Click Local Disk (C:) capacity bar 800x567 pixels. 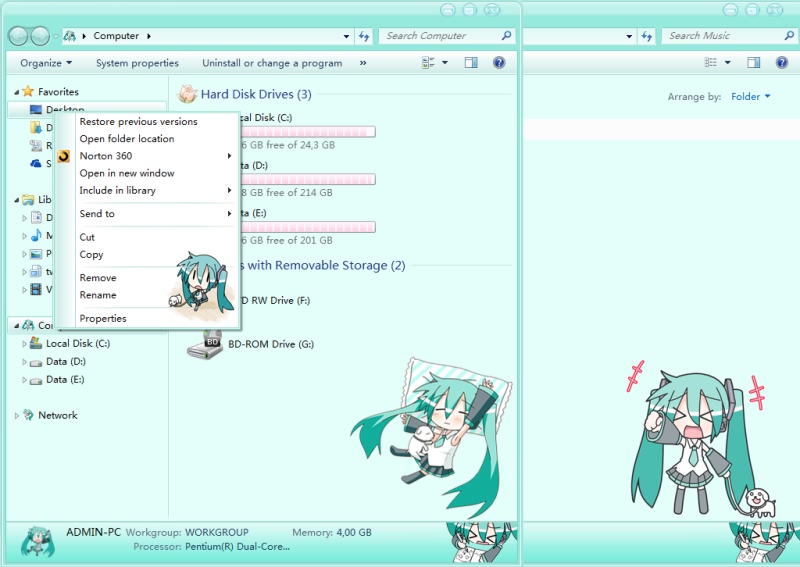point(308,132)
